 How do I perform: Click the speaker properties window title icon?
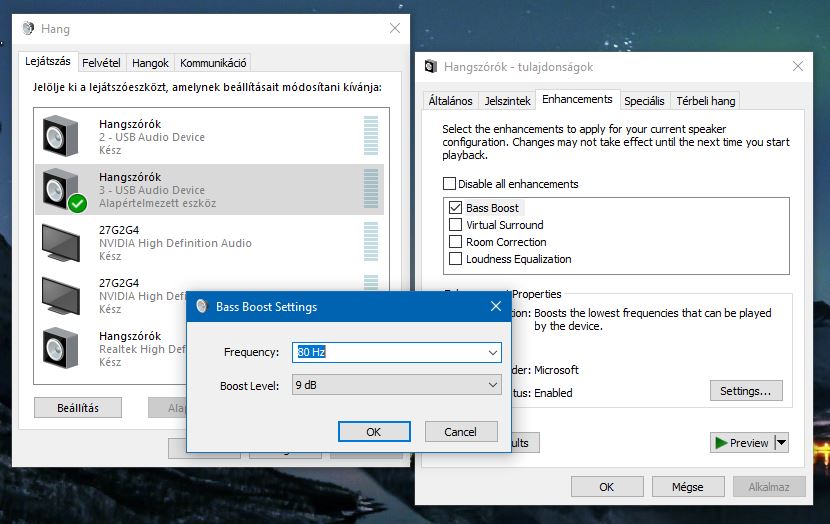(x=431, y=67)
